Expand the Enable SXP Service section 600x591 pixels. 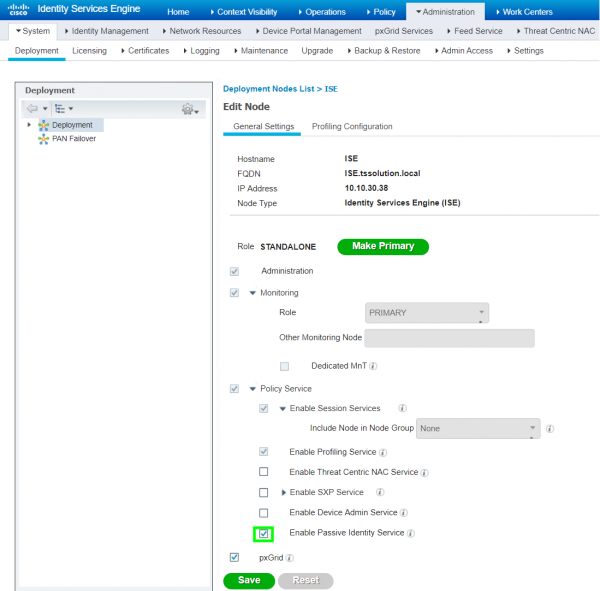(x=283, y=493)
